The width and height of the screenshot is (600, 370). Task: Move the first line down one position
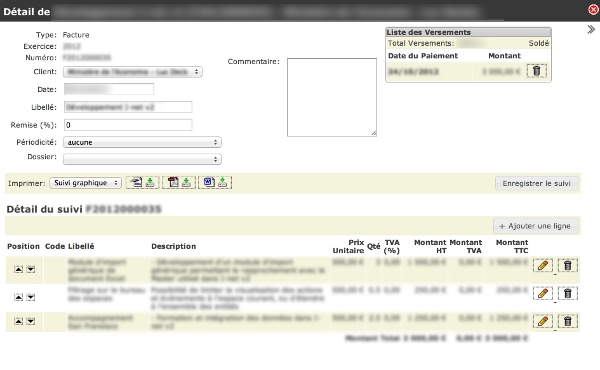tap(31, 269)
